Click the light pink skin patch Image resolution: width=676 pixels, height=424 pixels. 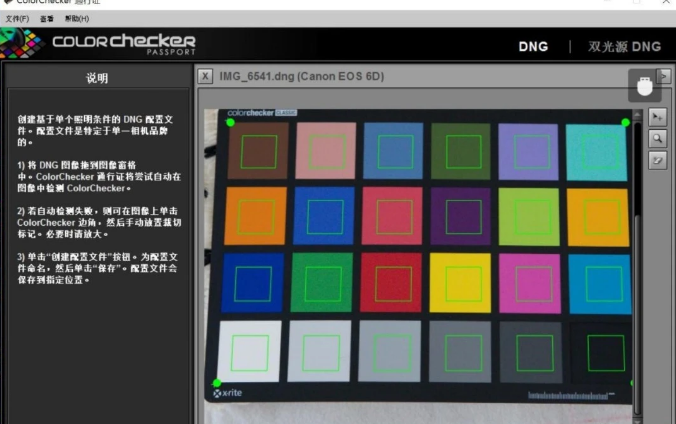(x=326, y=151)
